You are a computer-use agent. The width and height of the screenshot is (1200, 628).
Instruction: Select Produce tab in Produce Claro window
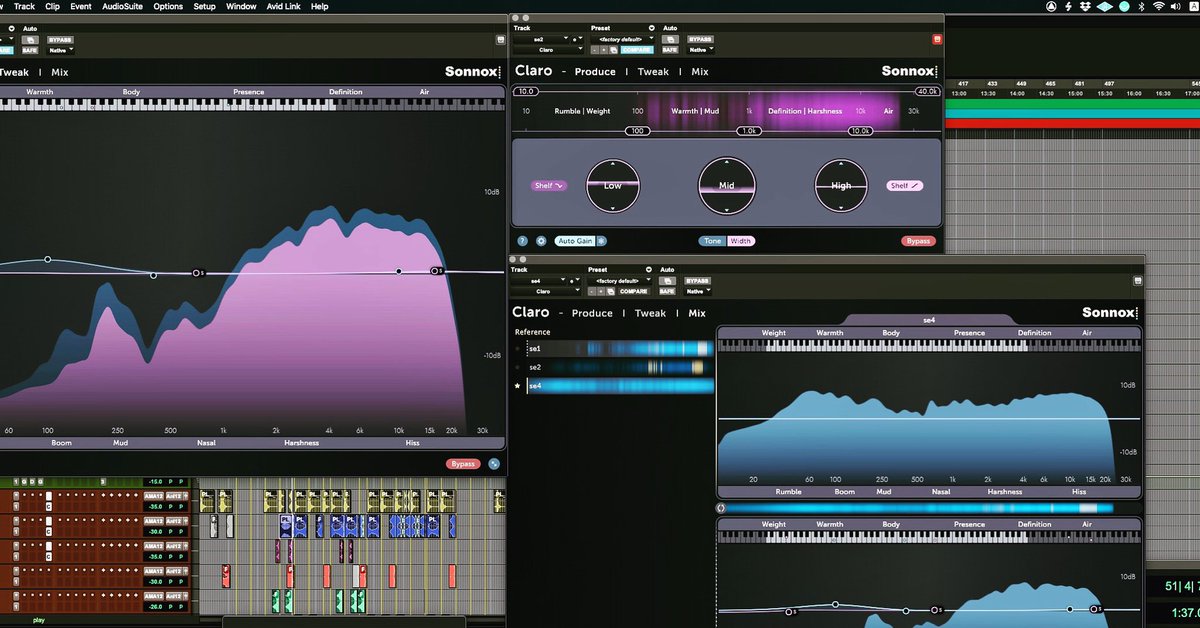click(595, 72)
